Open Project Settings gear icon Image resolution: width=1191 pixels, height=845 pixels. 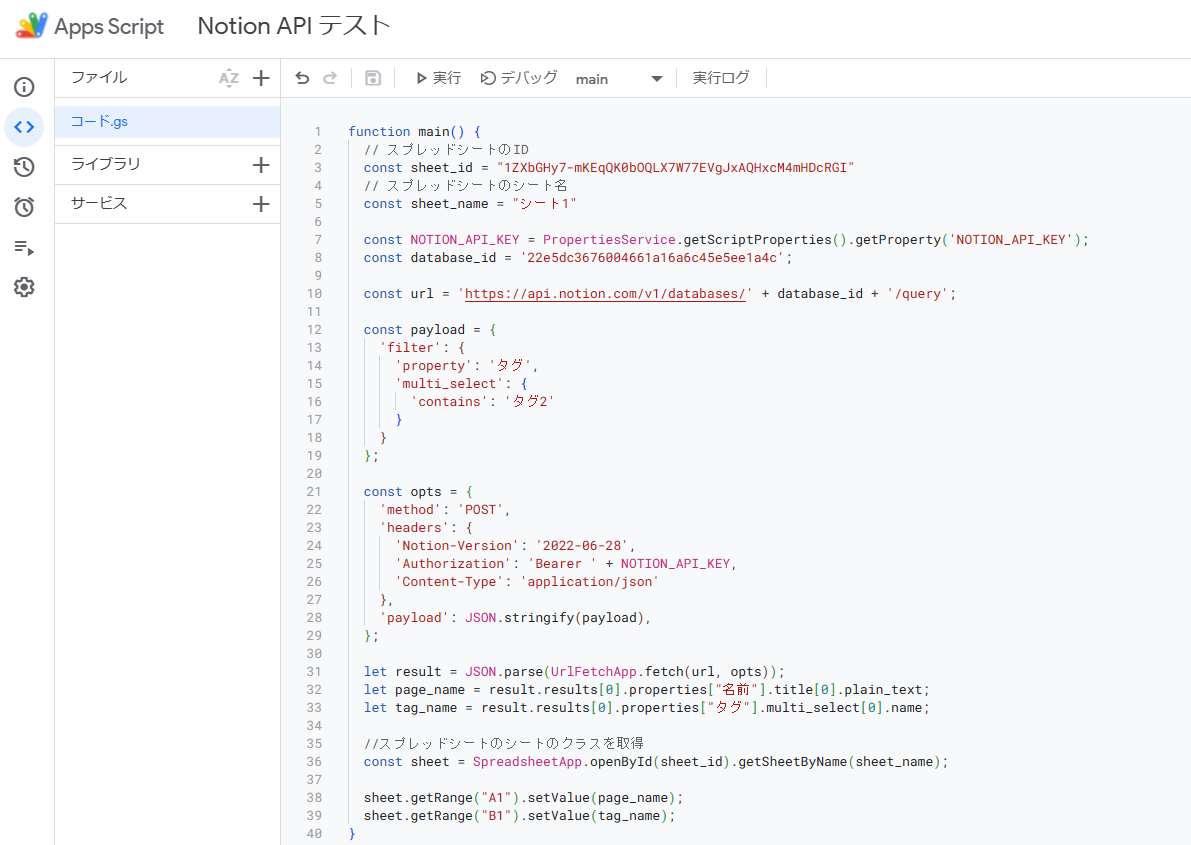point(24,287)
